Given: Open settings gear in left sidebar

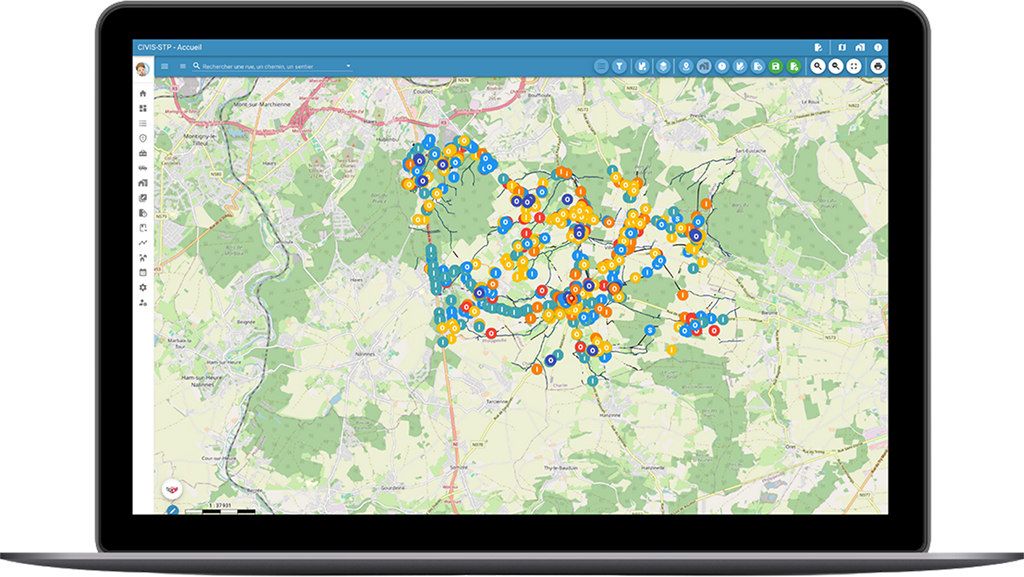Looking at the screenshot, I should pyautogui.click(x=143, y=287).
